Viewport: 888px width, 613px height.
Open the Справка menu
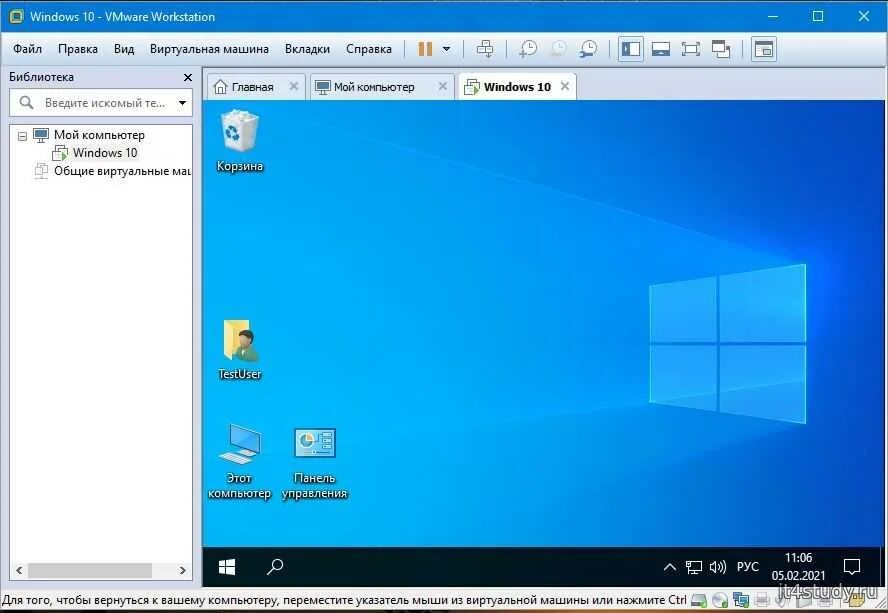point(369,49)
